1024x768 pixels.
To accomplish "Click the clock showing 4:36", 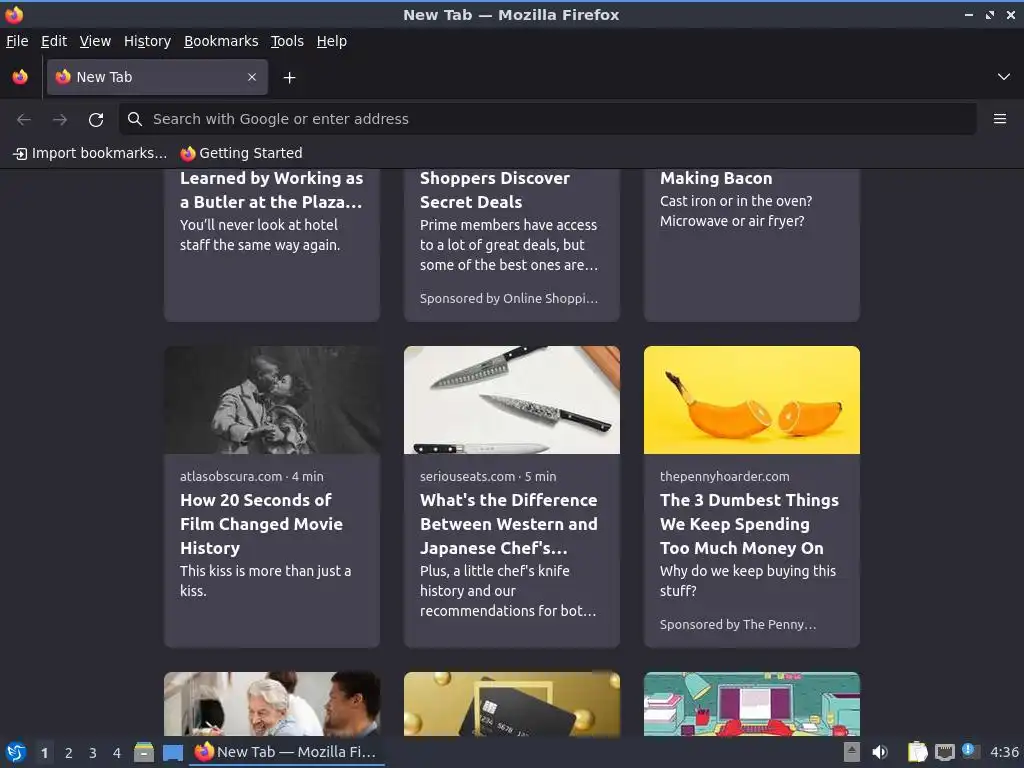I will pyautogui.click(x=1004, y=752).
